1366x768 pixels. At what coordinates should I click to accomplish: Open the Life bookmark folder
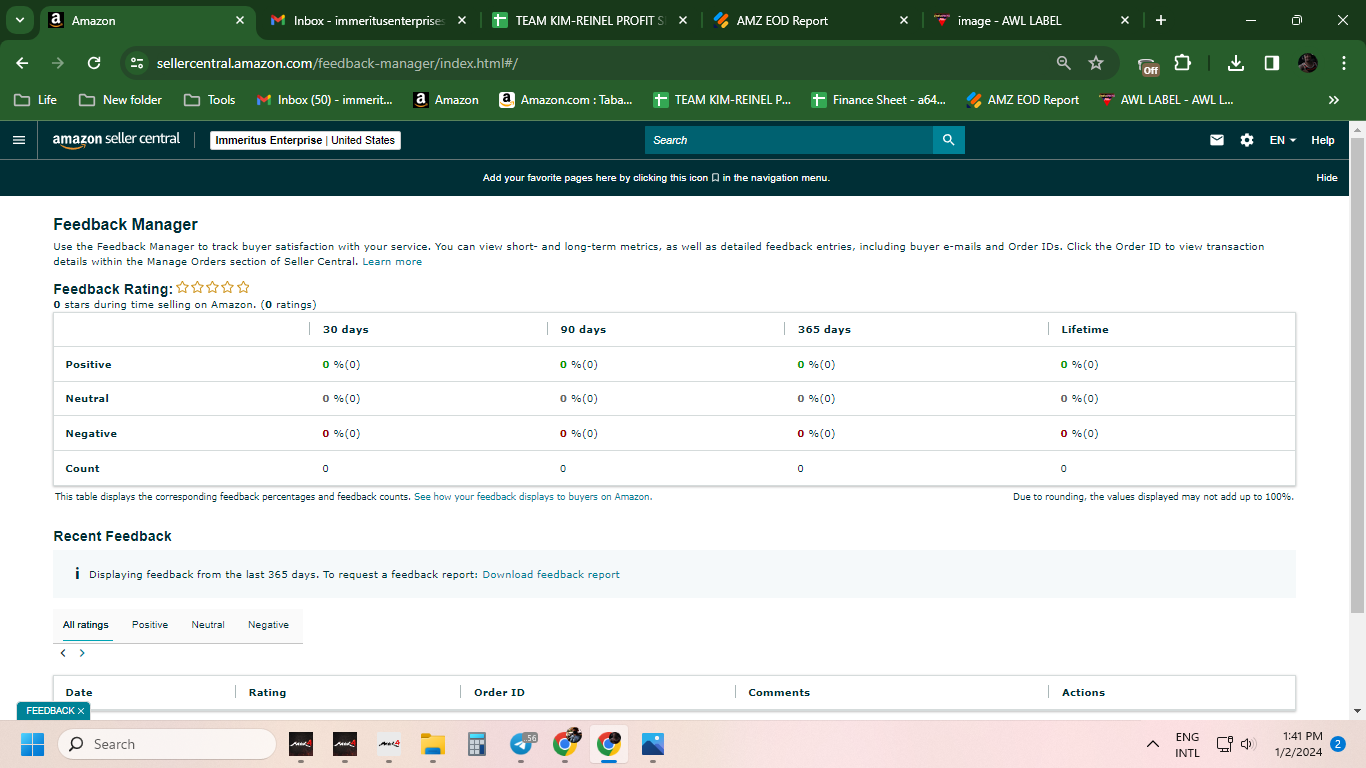[35, 100]
